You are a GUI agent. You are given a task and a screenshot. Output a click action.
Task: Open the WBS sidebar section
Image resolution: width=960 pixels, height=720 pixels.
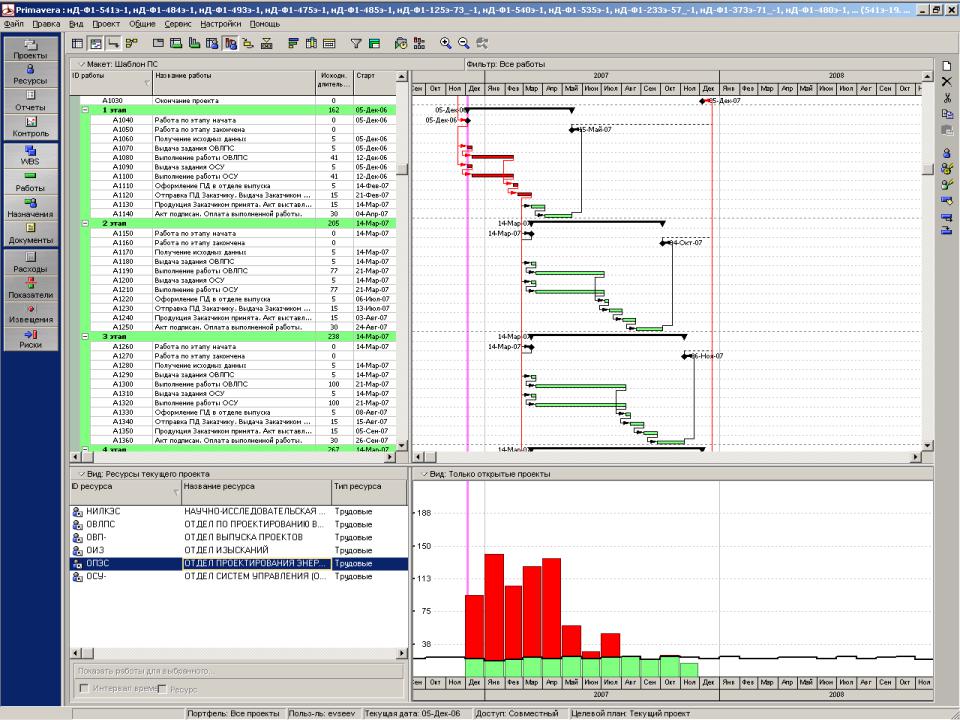click(31, 155)
